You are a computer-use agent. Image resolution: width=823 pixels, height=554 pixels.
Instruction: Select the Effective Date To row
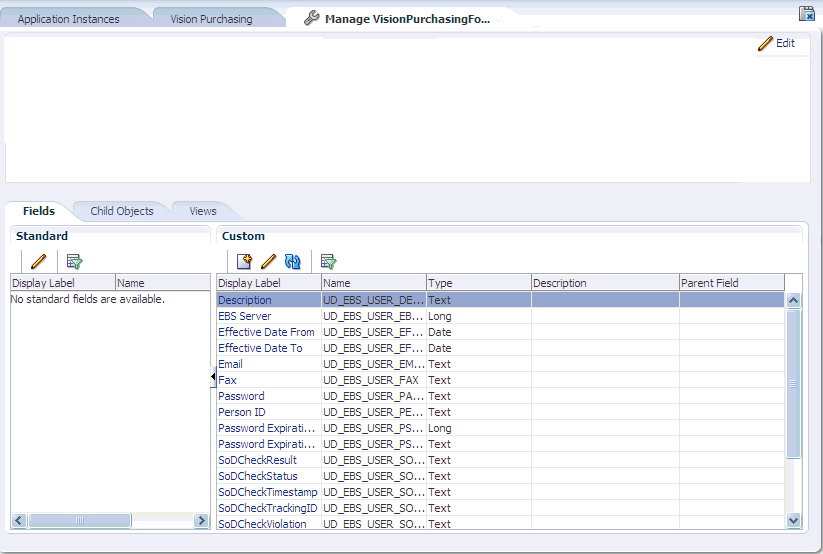(501, 348)
